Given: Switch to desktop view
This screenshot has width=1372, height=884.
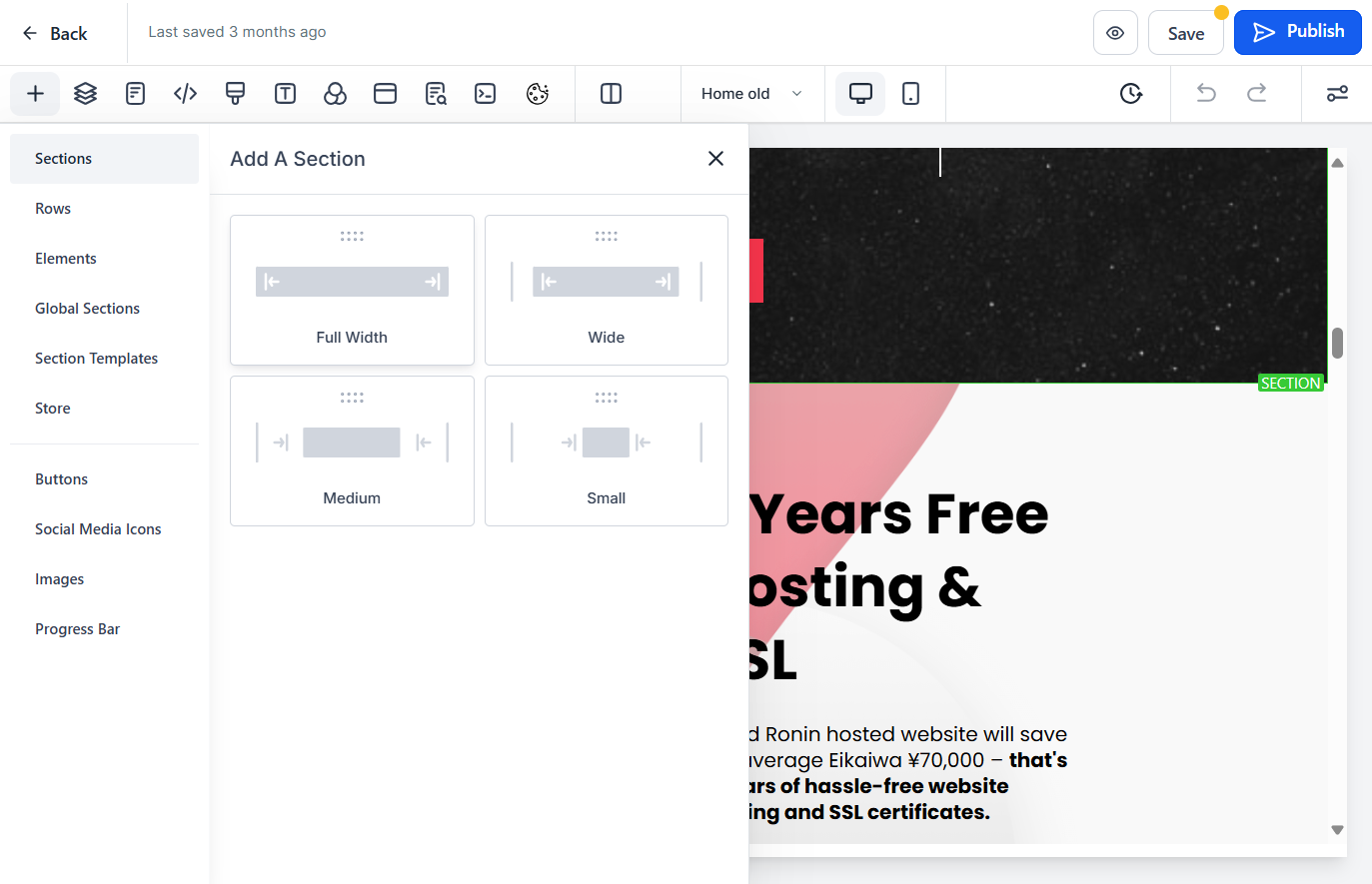Looking at the screenshot, I should (860, 94).
